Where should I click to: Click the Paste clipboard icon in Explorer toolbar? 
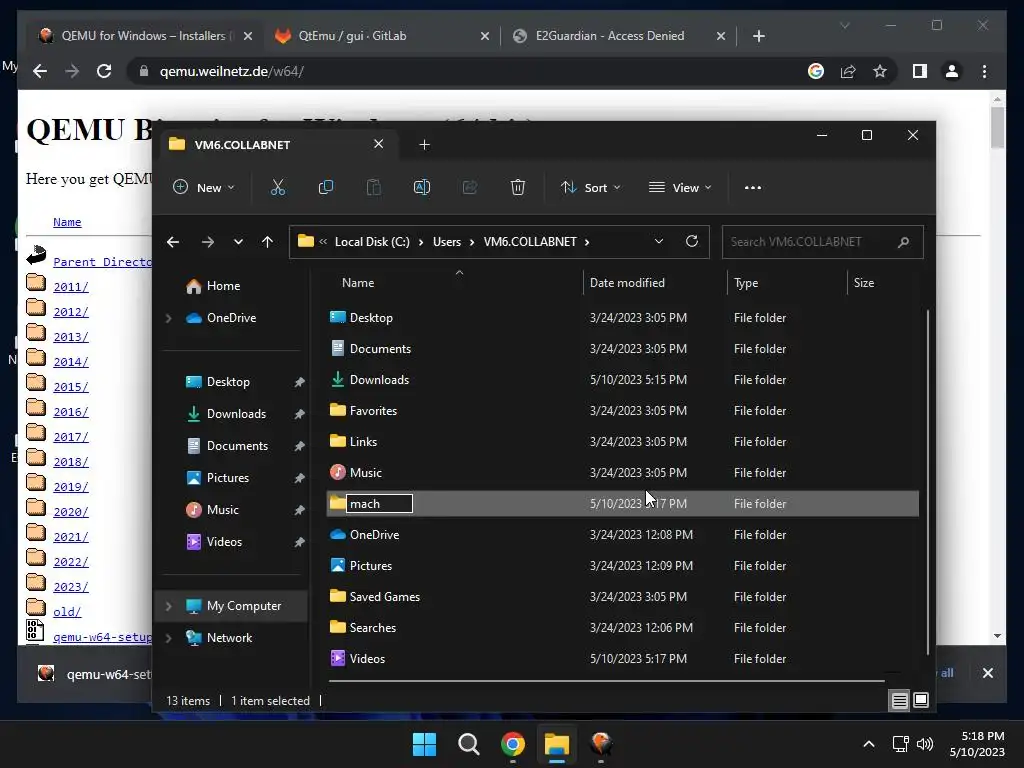click(x=374, y=187)
